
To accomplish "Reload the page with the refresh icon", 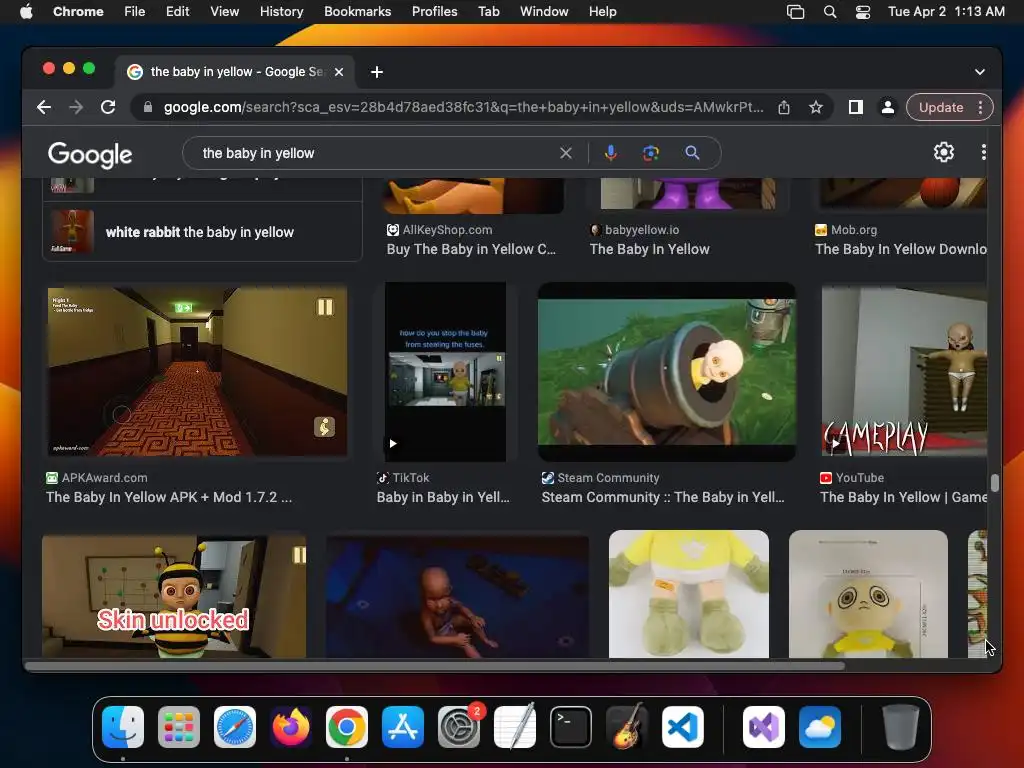I will 108,107.
